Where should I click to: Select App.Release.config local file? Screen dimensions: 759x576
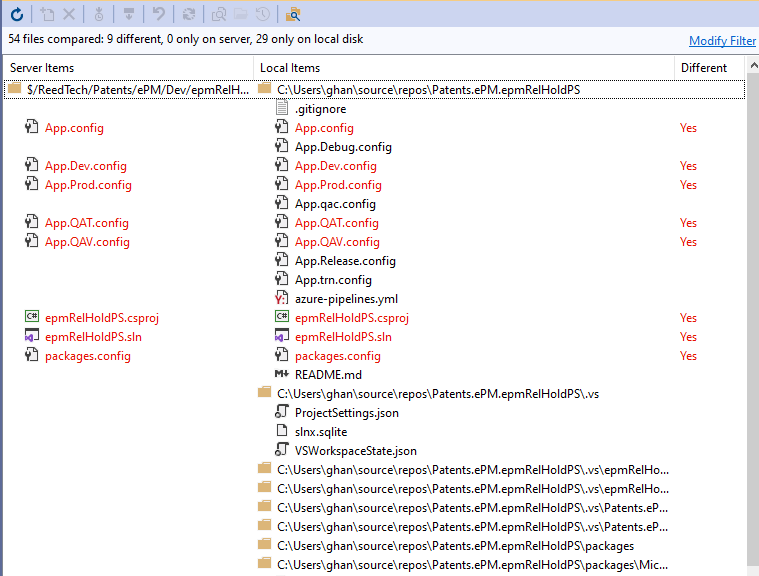tap(345, 261)
